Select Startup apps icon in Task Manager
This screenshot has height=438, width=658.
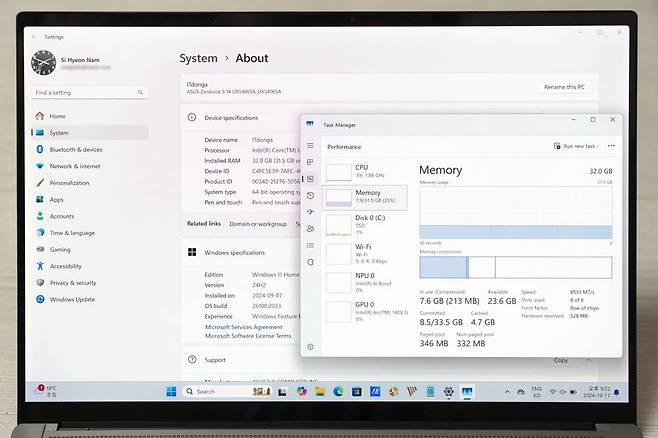[x=310, y=212]
